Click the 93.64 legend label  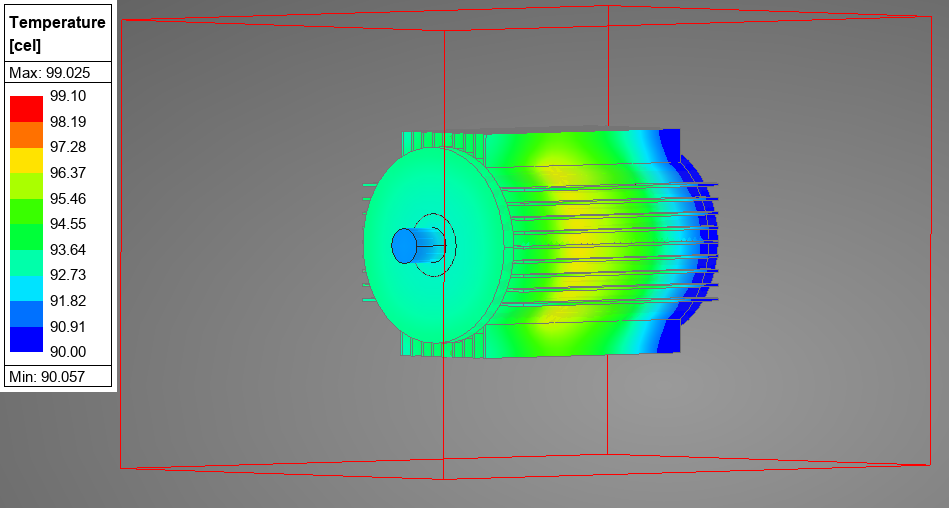tap(68, 249)
